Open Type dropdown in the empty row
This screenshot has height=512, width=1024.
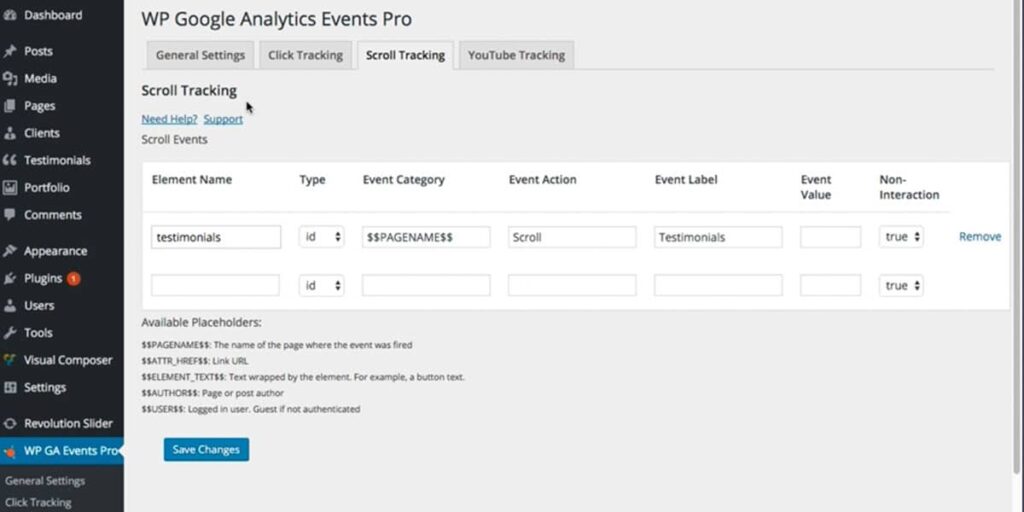coord(322,285)
